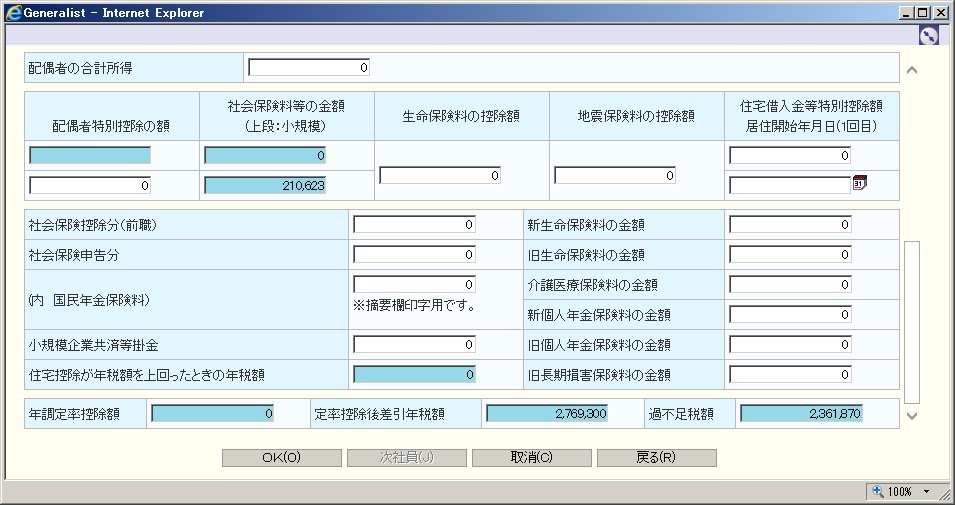Click the scroll up chevron

click(x=912, y=70)
